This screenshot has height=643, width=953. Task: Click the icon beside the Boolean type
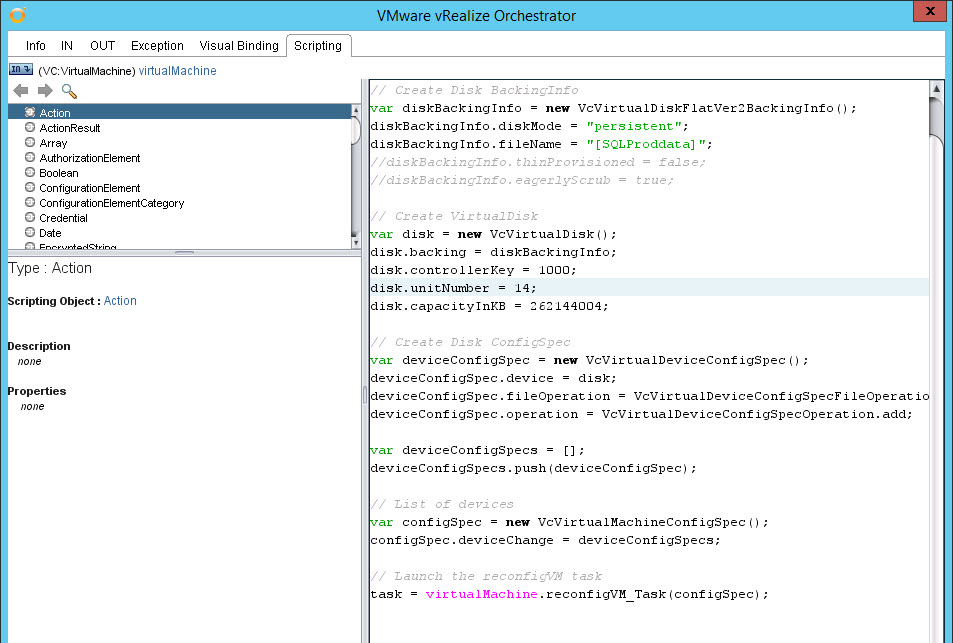pos(30,173)
